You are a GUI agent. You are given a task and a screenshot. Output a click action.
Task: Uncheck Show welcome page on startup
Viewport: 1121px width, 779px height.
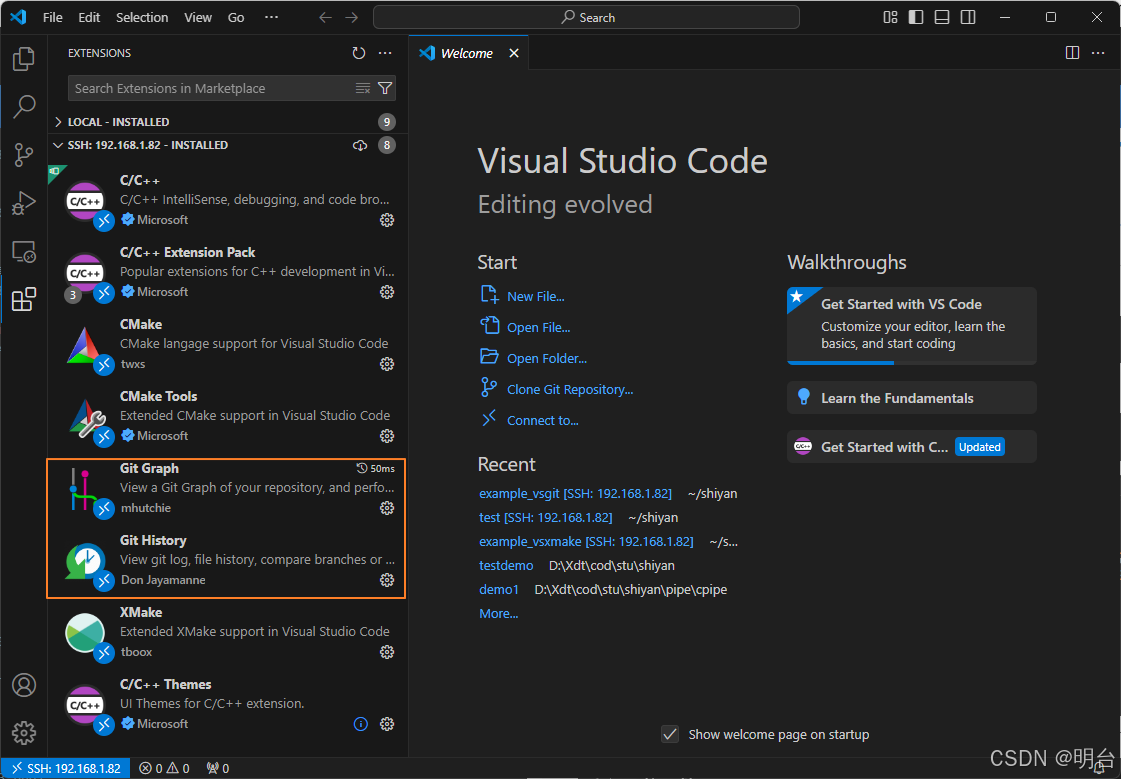670,734
